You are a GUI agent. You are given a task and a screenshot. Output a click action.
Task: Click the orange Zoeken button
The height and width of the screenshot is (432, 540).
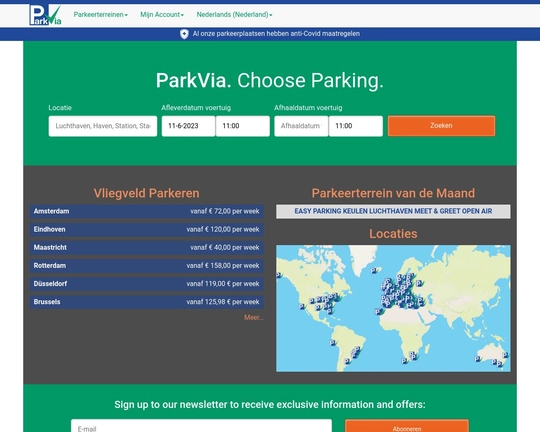coord(442,126)
